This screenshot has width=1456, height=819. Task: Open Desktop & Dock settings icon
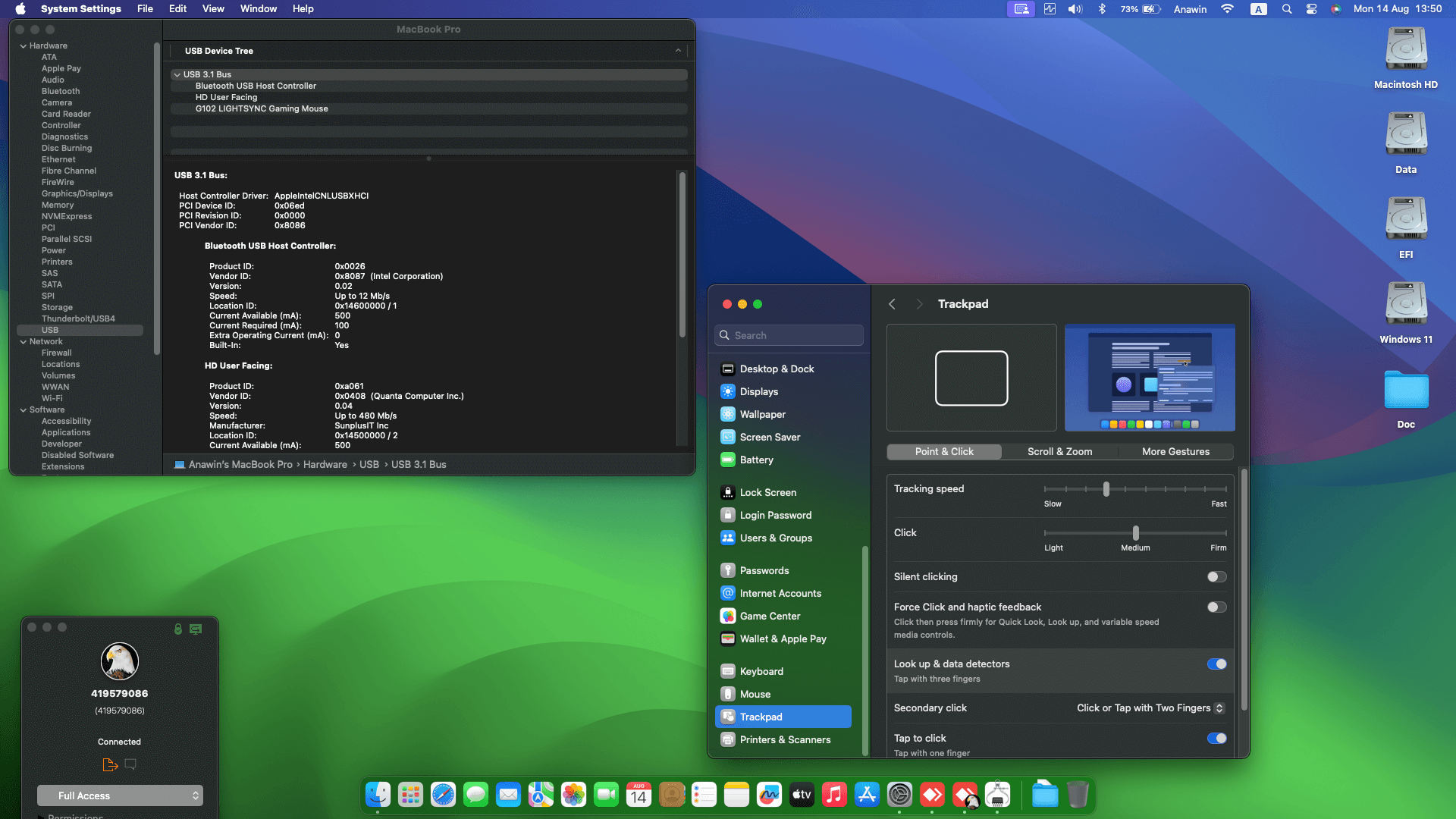727,369
